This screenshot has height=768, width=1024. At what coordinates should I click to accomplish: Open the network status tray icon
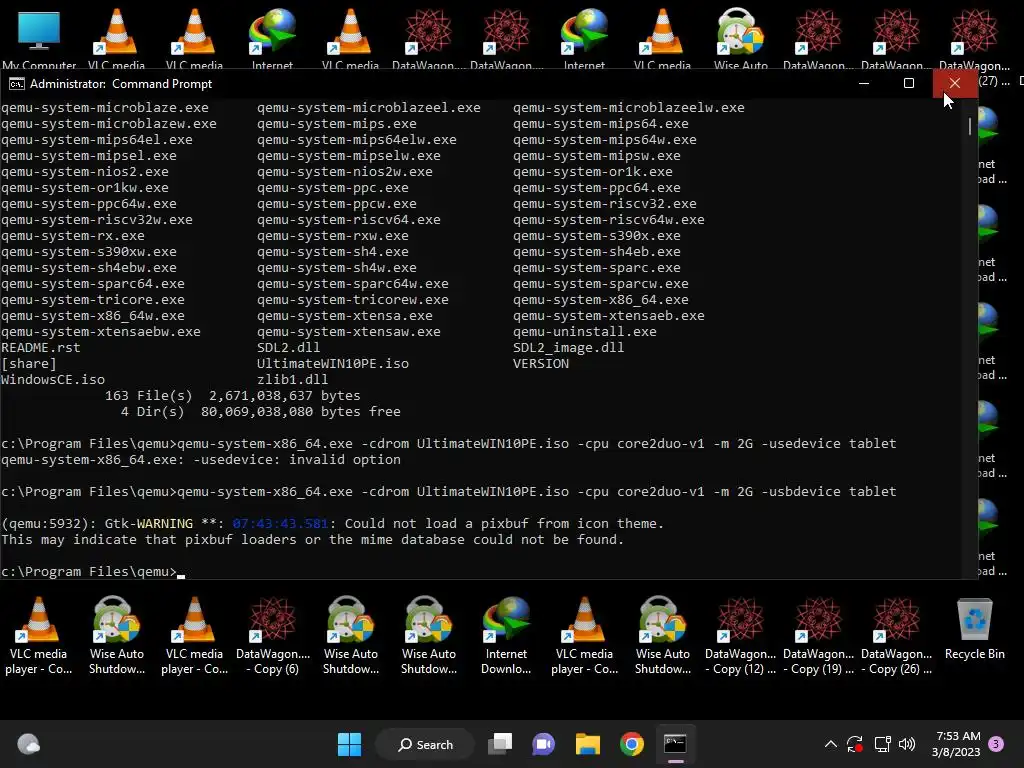882,744
